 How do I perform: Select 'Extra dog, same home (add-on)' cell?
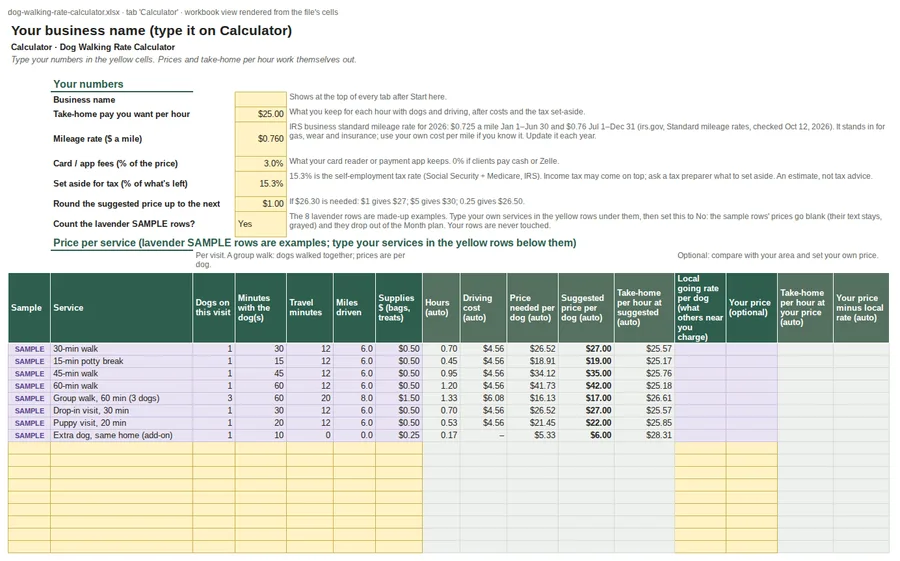pos(121,435)
